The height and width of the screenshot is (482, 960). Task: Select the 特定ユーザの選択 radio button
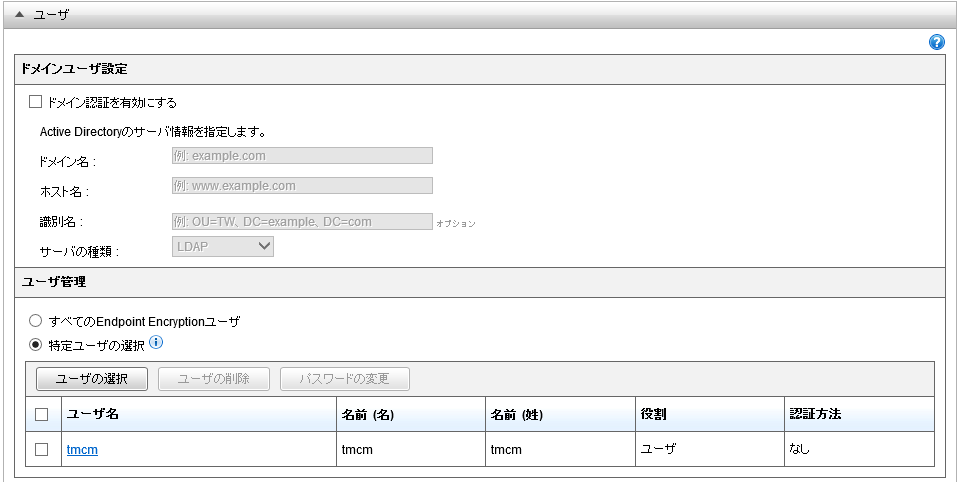click(36, 346)
